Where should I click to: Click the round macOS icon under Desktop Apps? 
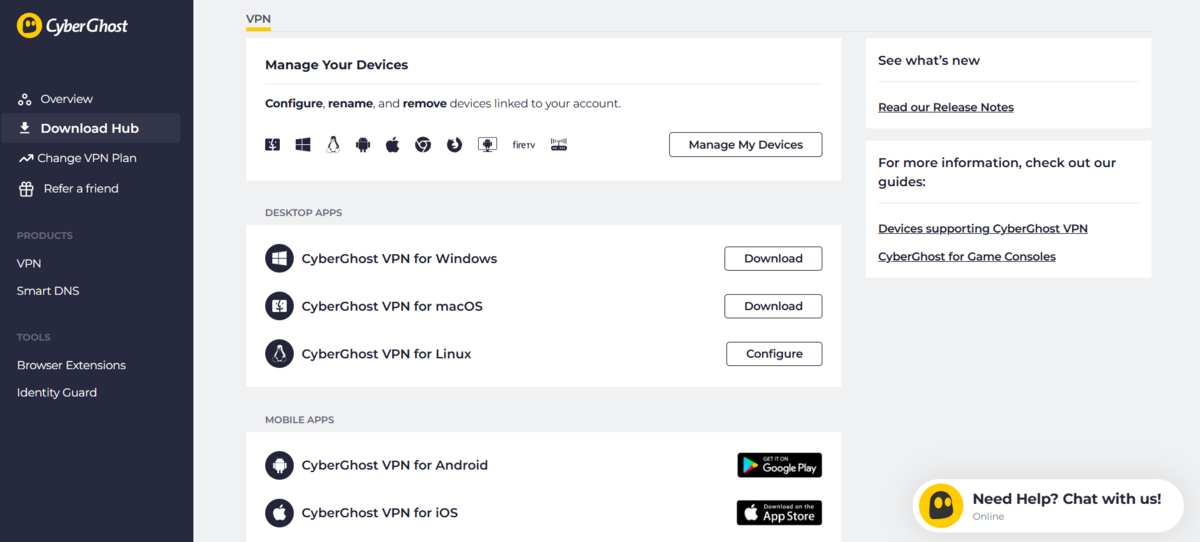pyautogui.click(x=279, y=306)
